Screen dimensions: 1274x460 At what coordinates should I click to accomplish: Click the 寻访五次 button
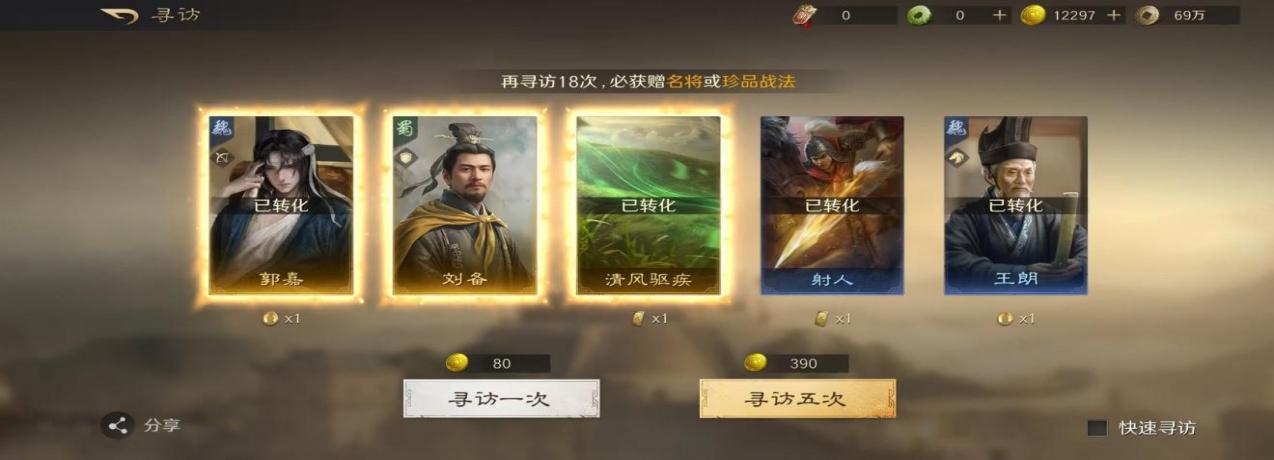coord(797,398)
